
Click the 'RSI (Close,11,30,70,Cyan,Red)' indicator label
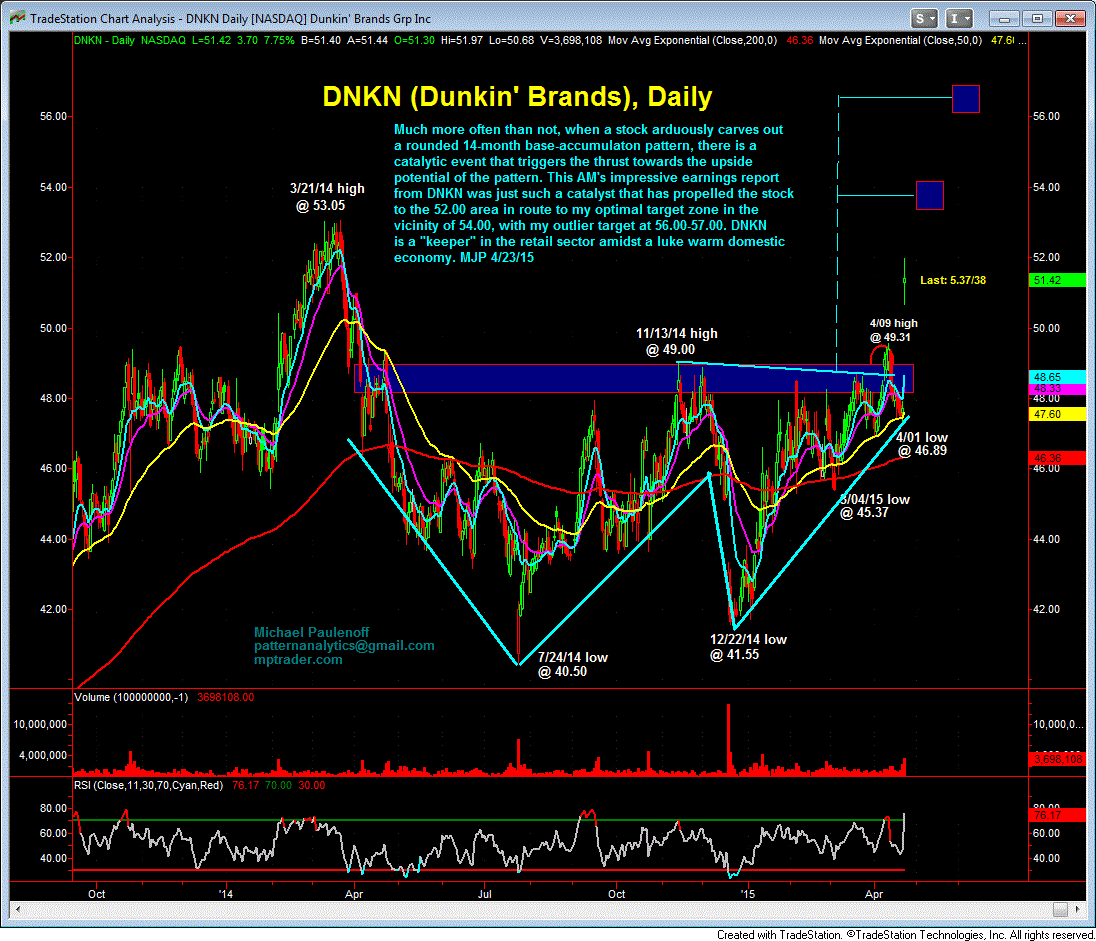(149, 786)
